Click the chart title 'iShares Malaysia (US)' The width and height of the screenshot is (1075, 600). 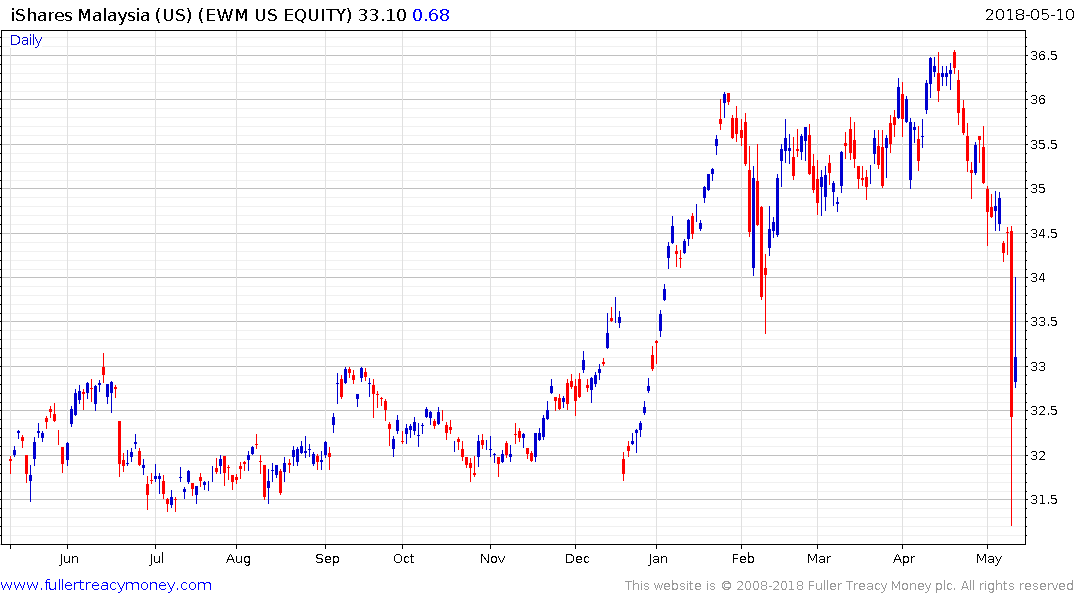(x=101, y=15)
